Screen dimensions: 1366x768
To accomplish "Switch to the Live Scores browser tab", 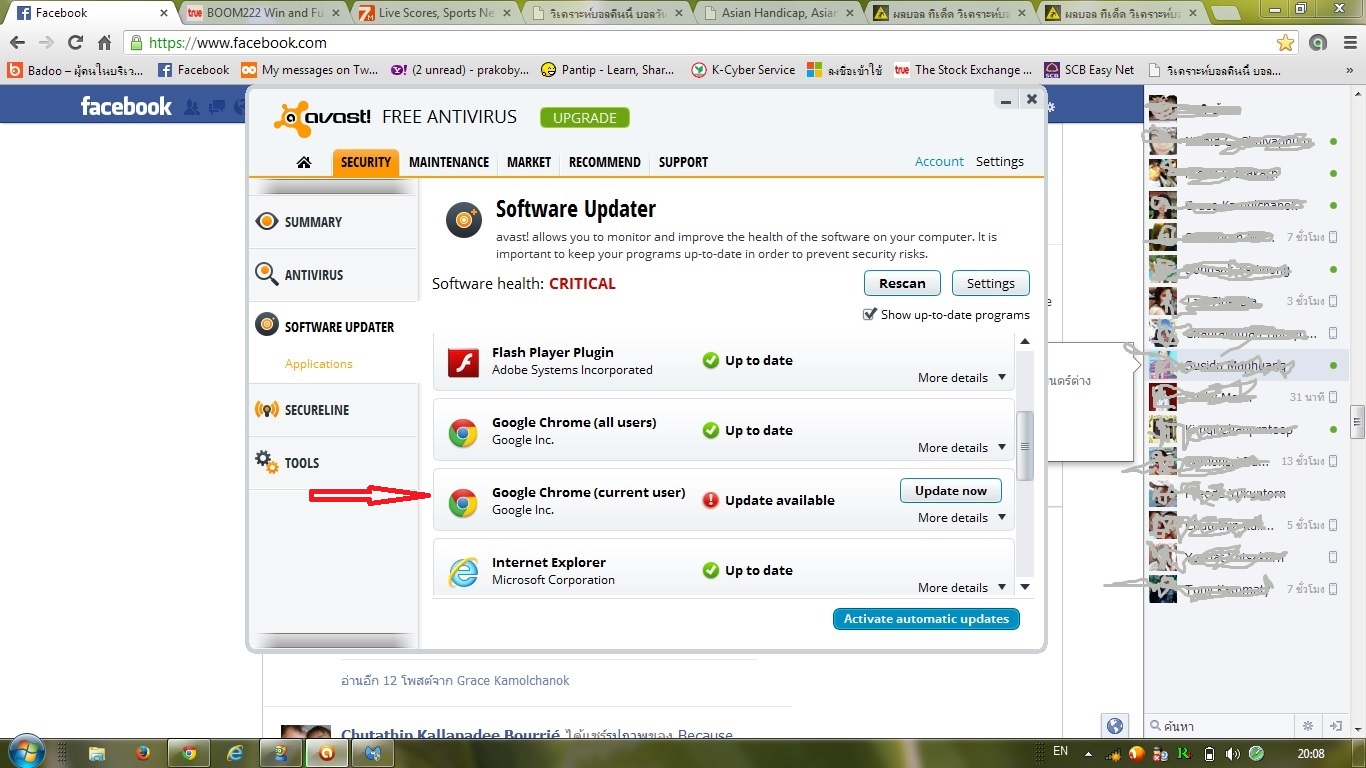I will tap(434, 13).
